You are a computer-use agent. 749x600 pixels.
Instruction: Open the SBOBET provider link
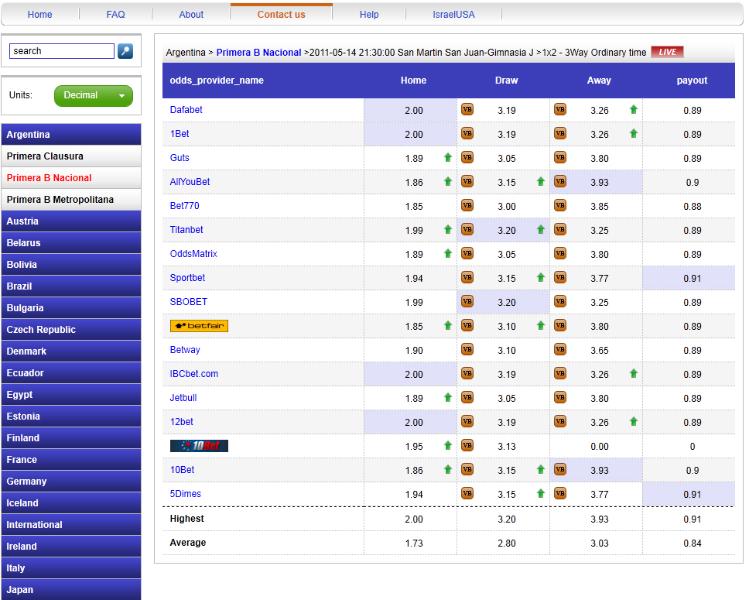(188, 302)
